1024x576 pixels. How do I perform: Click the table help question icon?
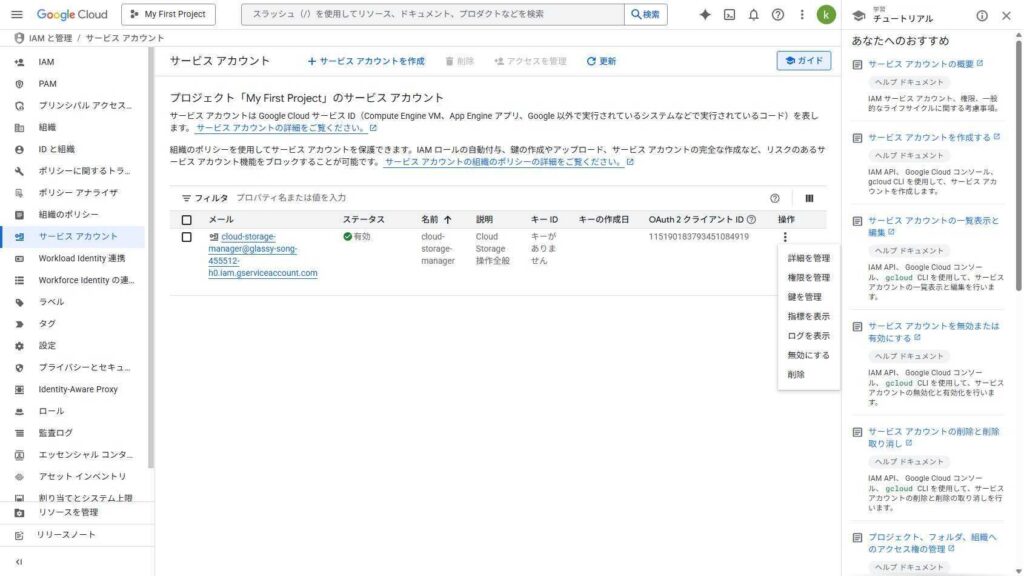(x=775, y=199)
